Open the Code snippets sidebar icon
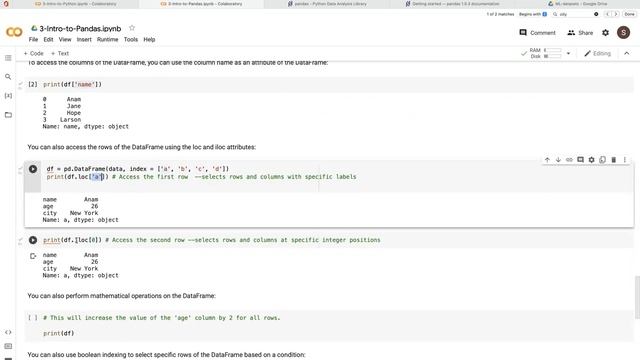Viewport: 640px width, 360px height. tap(8, 332)
